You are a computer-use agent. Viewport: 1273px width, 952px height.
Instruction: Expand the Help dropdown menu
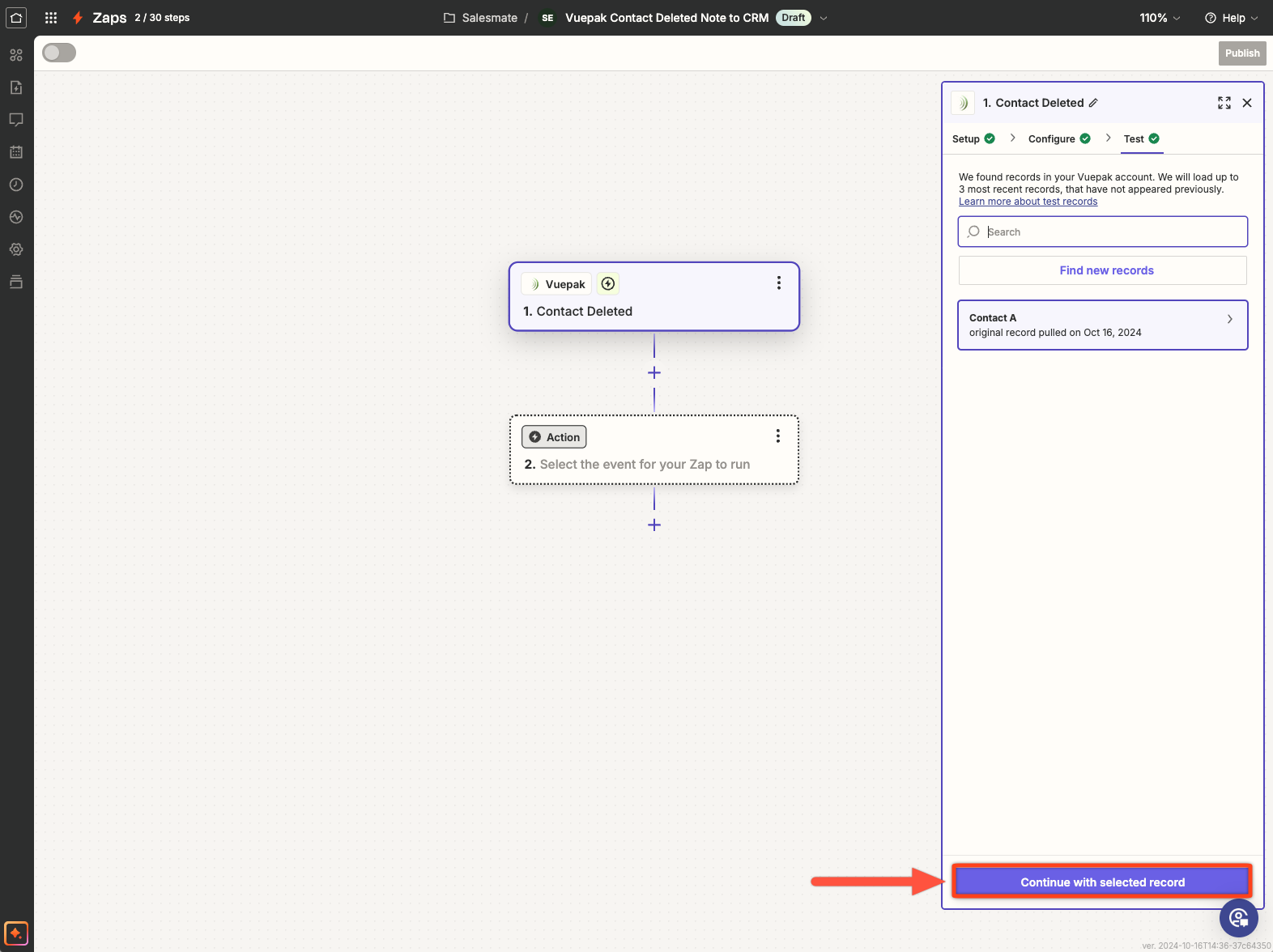pyautogui.click(x=1231, y=18)
